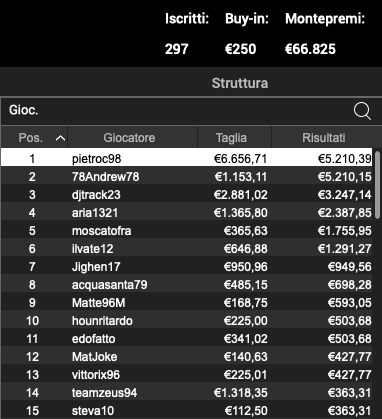
Task: Click the Gioc. search field
Action: 177,110
